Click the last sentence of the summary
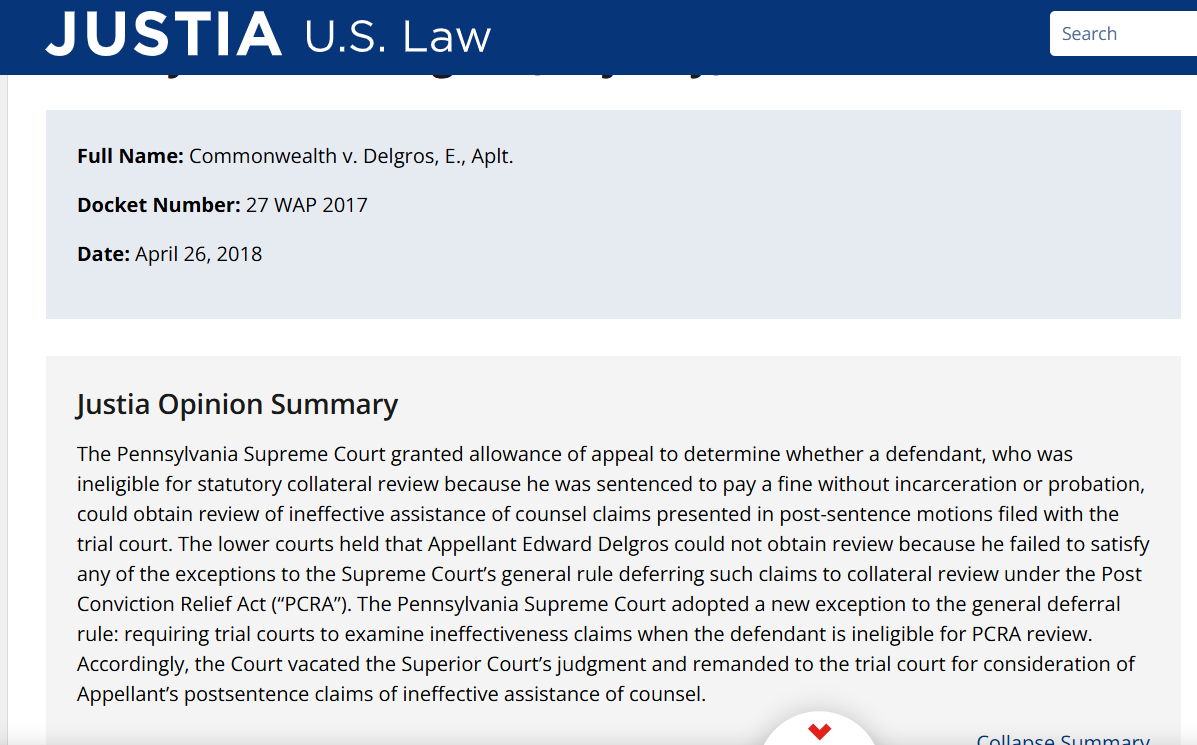Image resolution: width=1197 pixels, height=745 pixels. [x=606, y=679]
